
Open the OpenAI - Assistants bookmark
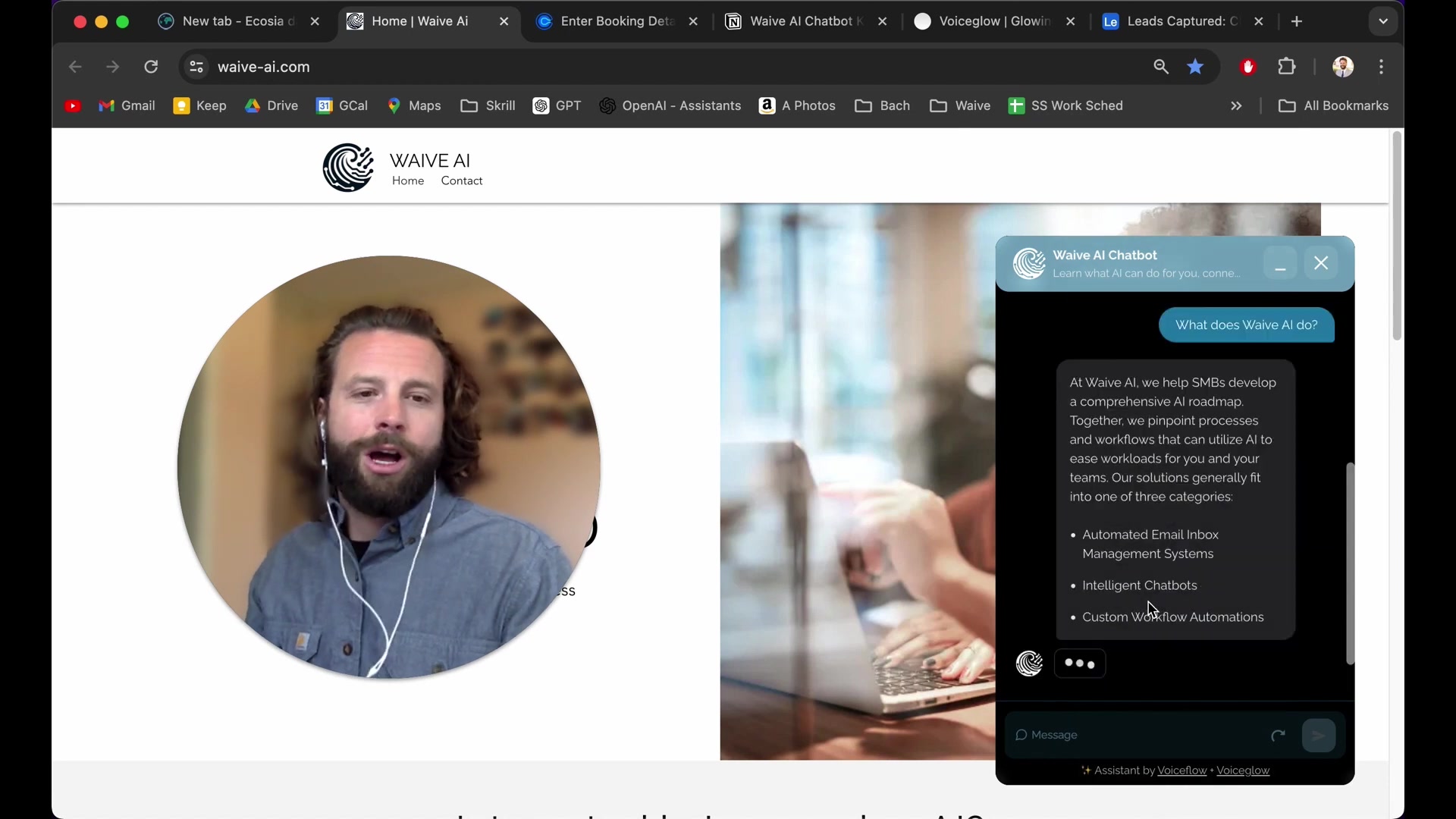tap(670, 106)
